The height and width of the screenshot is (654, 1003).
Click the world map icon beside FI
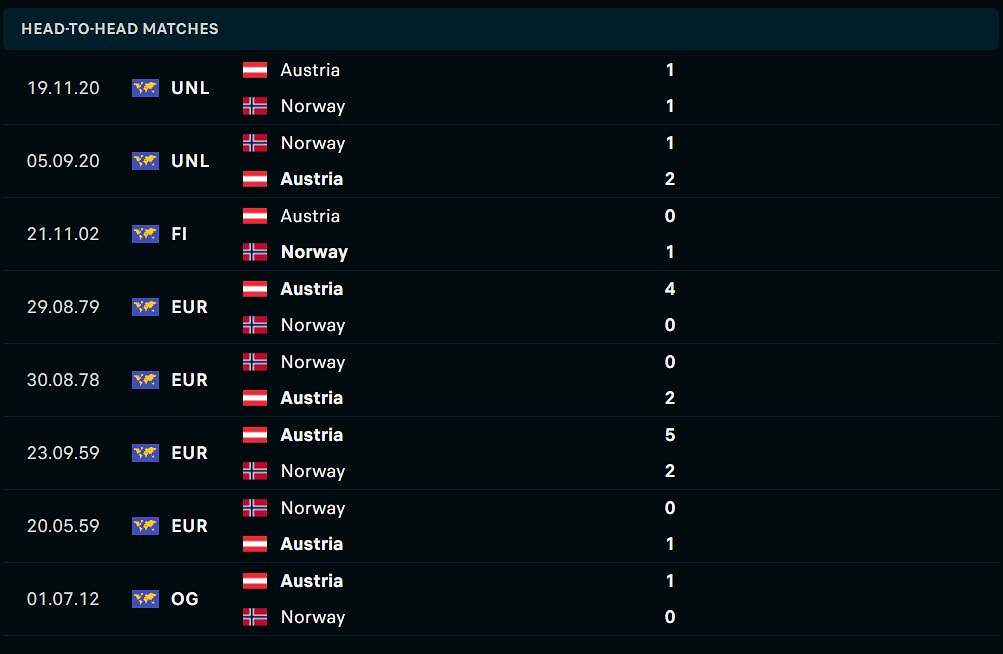[145, 234]
